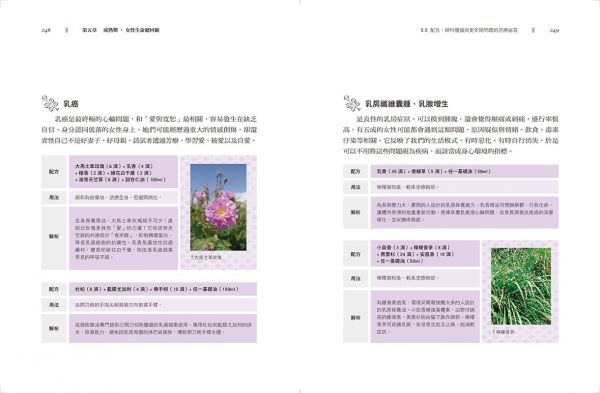Click the divider bar next to page number 248
Viewport: 600px width, 393px height.
pyautogui.click(x=67, y=30)
